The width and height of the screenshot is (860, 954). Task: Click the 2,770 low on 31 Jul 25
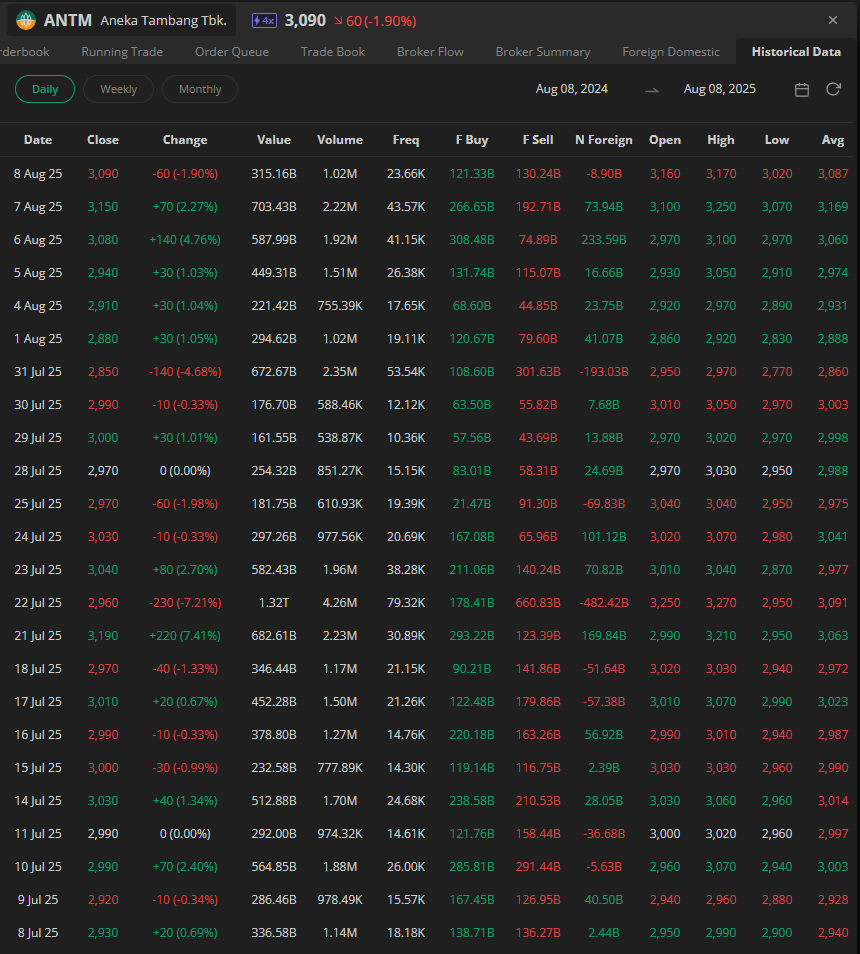pyautogui.click(x=777, y=372)
